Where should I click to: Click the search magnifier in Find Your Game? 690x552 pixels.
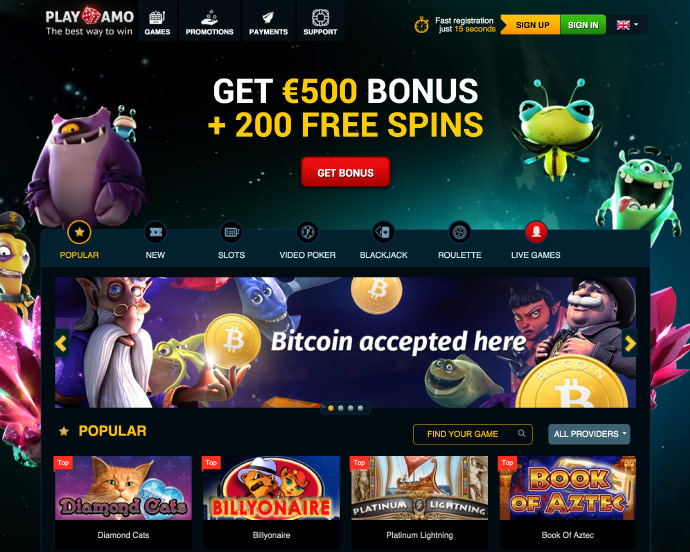tap(521, 433)
